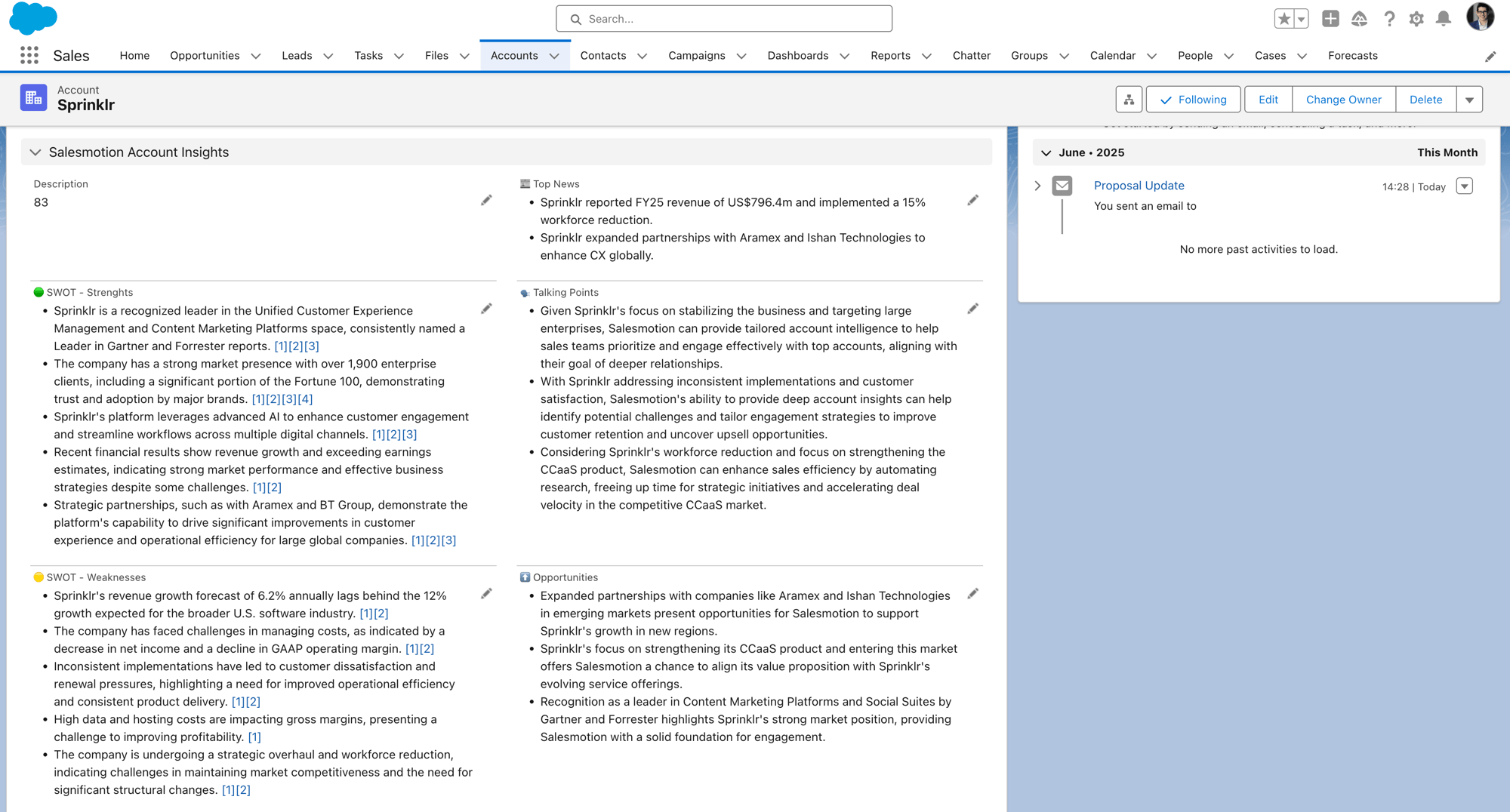Open more record actions dropdown beside Delete
This screenshot has height=812, width=1510.
pyautogui.click(x=1469, y=100)
